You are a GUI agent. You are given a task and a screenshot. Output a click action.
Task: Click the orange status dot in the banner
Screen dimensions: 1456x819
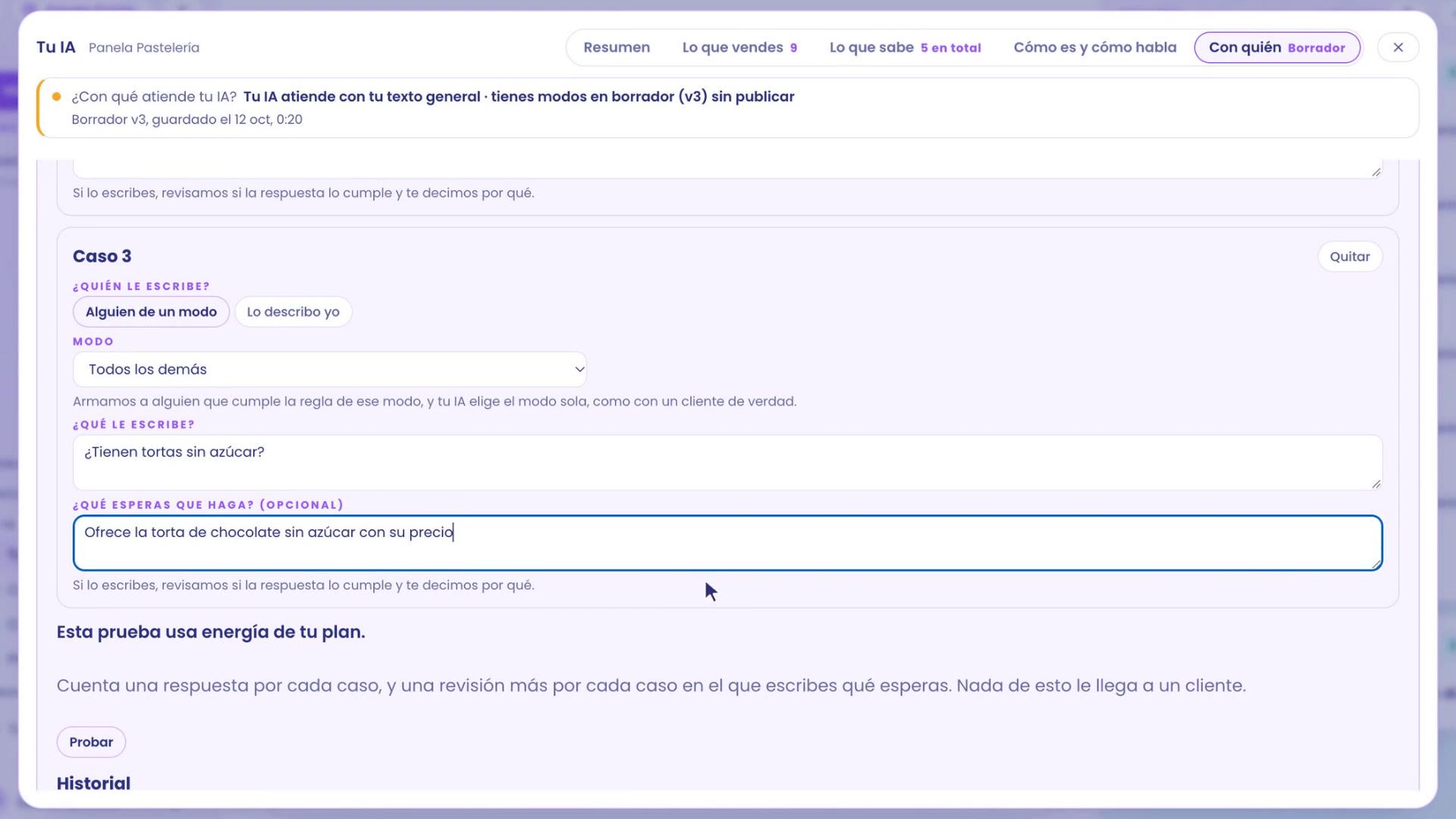pyautogui.click(x=56, y=96)
